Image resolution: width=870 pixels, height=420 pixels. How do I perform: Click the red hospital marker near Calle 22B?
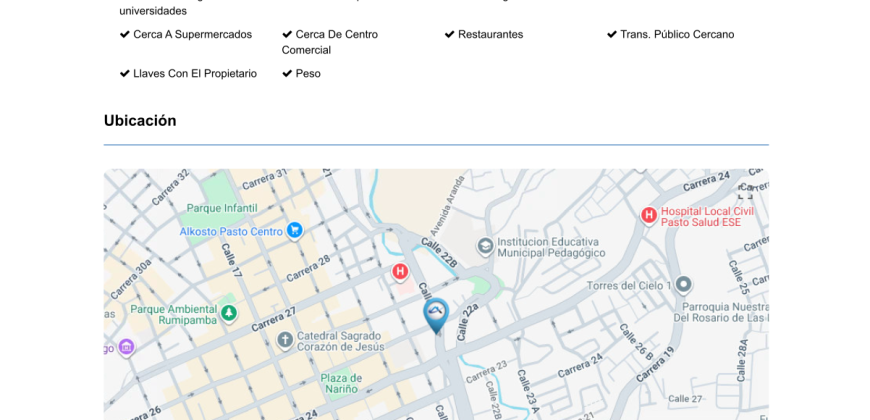[400, 272]
